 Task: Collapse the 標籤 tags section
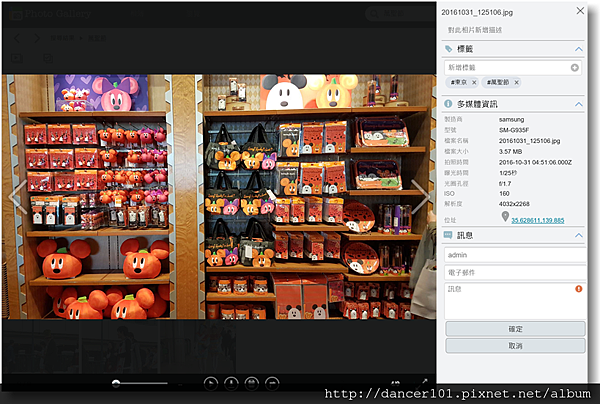(579, 49)
